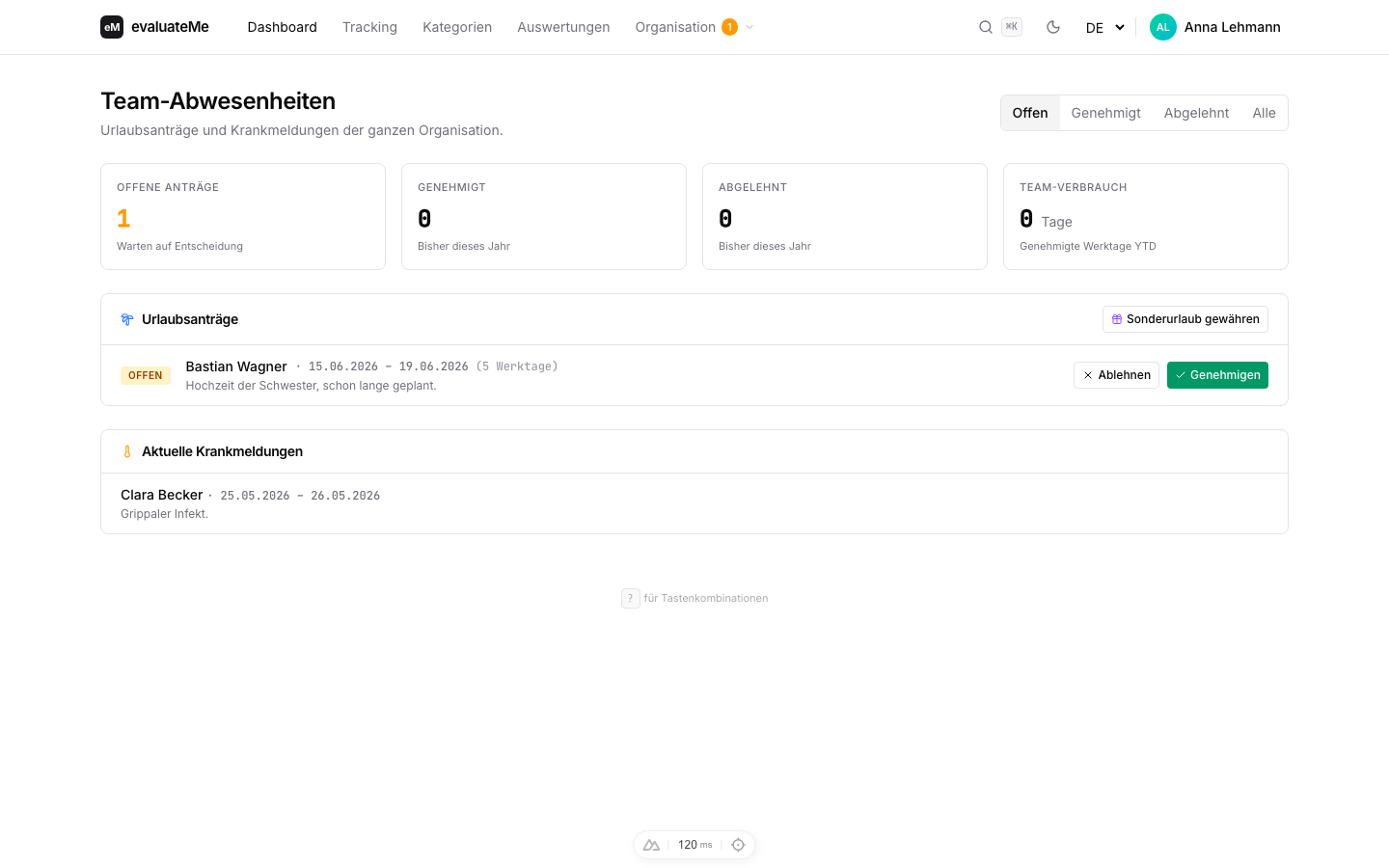Switch to the Genehmigt filter tab
Image resolution: width=1389 pixels, height=868 pixels.
tap(1105, 113)
